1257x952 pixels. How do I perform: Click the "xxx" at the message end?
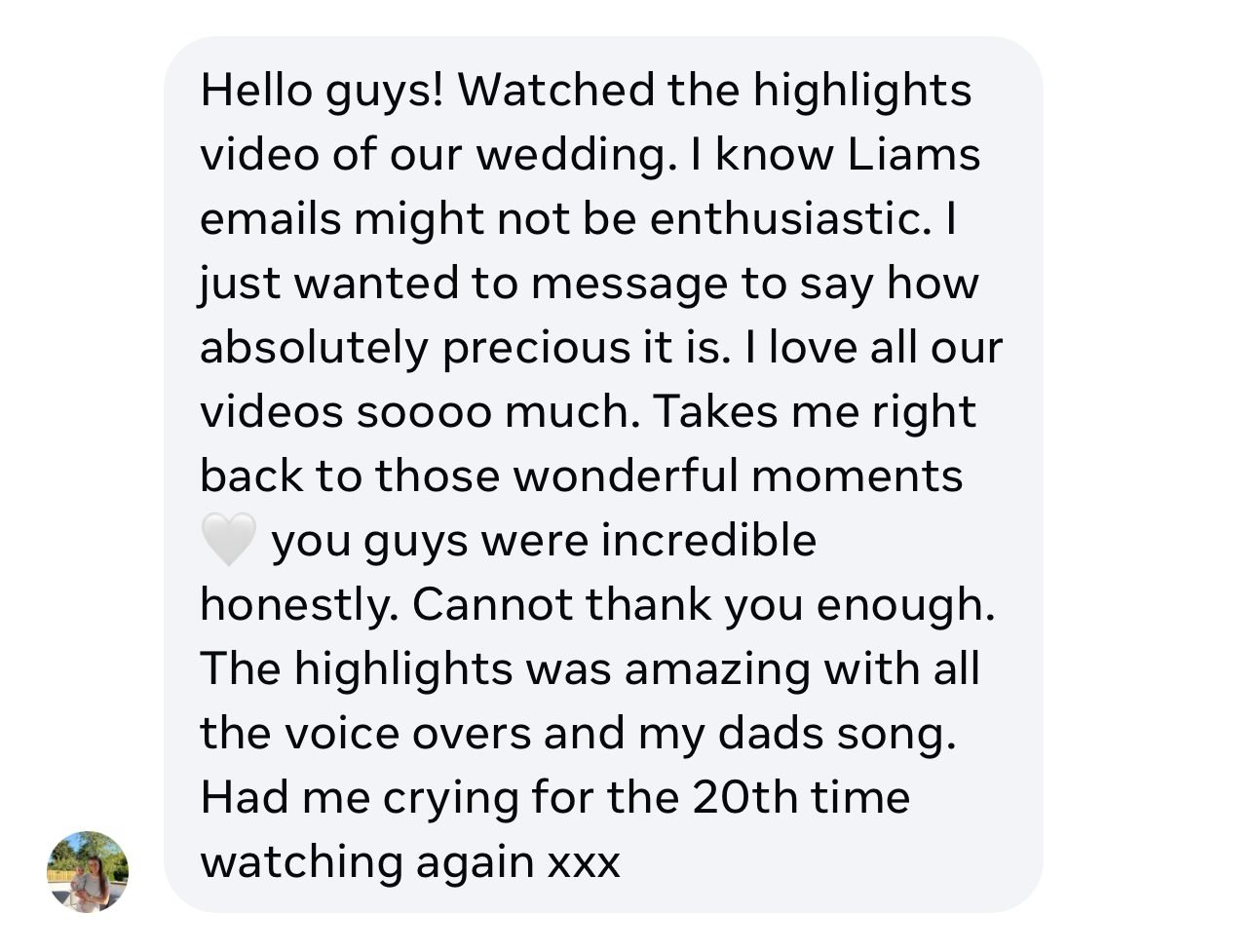point(584,861)
